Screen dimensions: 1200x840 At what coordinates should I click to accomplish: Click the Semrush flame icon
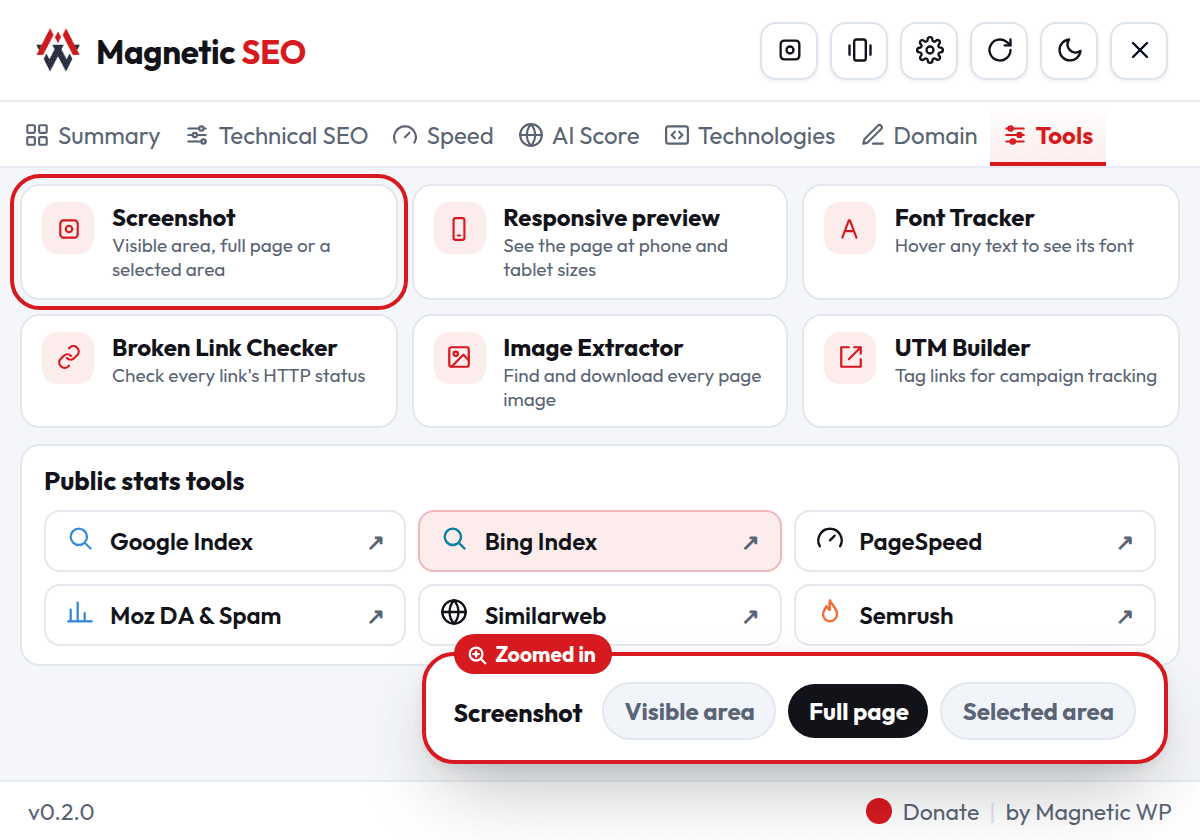(830, 612)
